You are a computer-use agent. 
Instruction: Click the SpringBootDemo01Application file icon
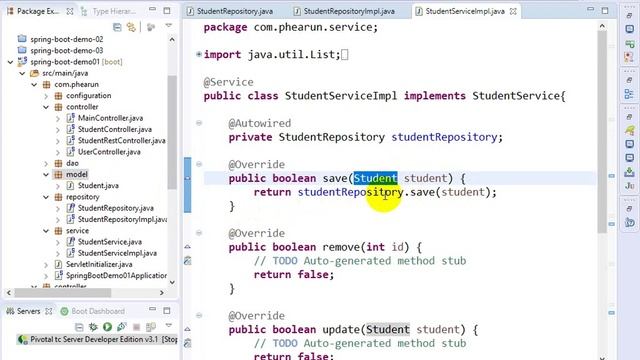point(59,276)
